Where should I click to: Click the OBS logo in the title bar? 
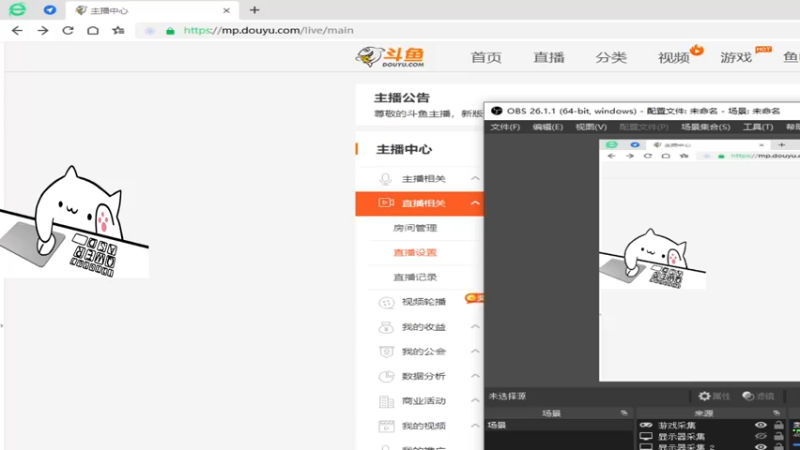point(496,111)
